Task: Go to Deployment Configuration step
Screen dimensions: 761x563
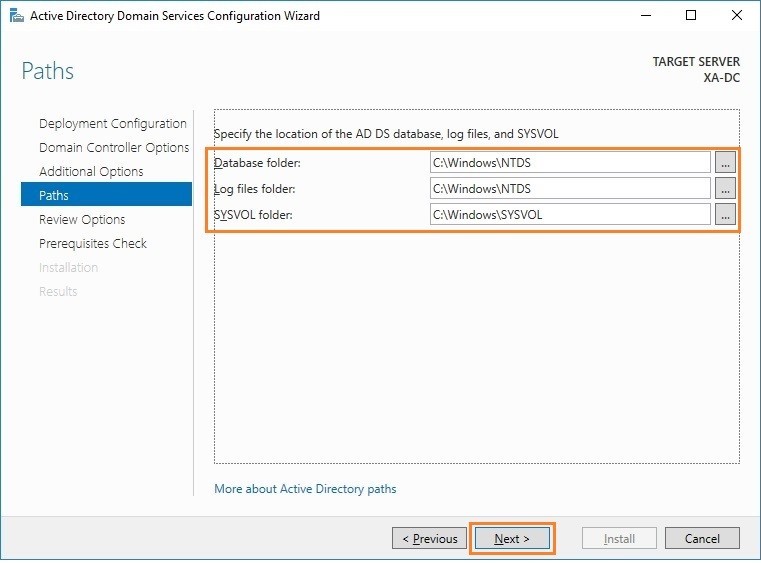Action: (x=113, y=124)
